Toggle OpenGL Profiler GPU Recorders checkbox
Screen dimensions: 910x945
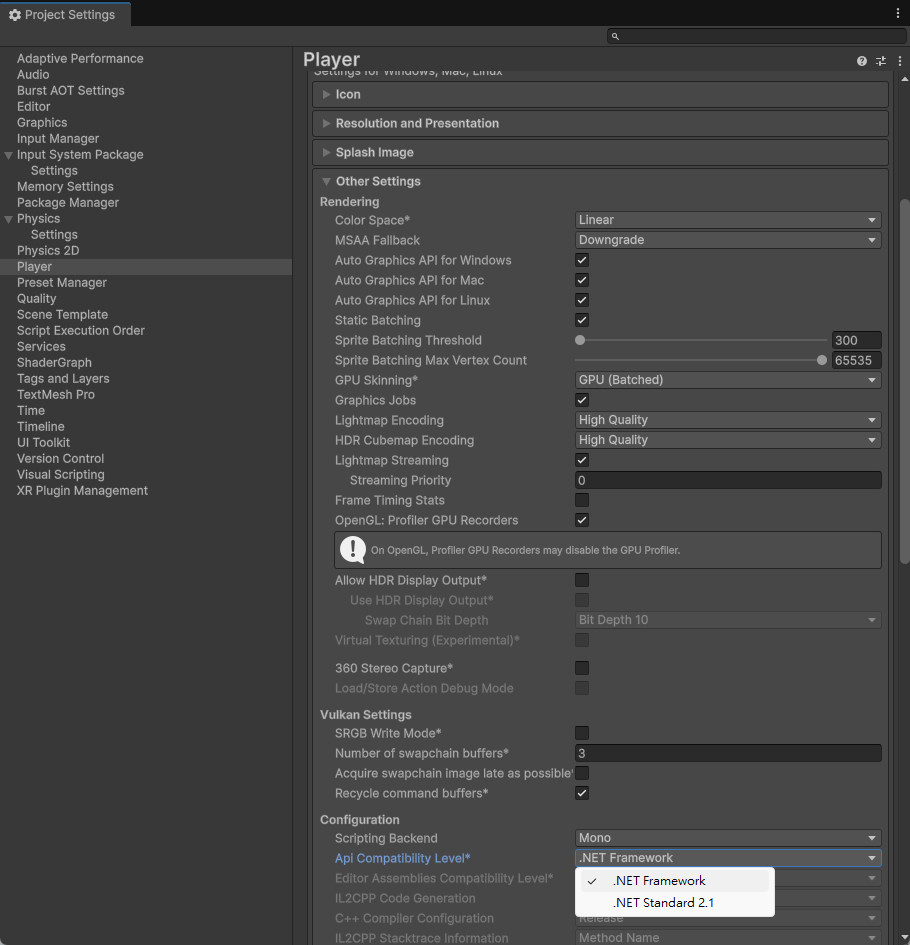[x=582, y=520]
